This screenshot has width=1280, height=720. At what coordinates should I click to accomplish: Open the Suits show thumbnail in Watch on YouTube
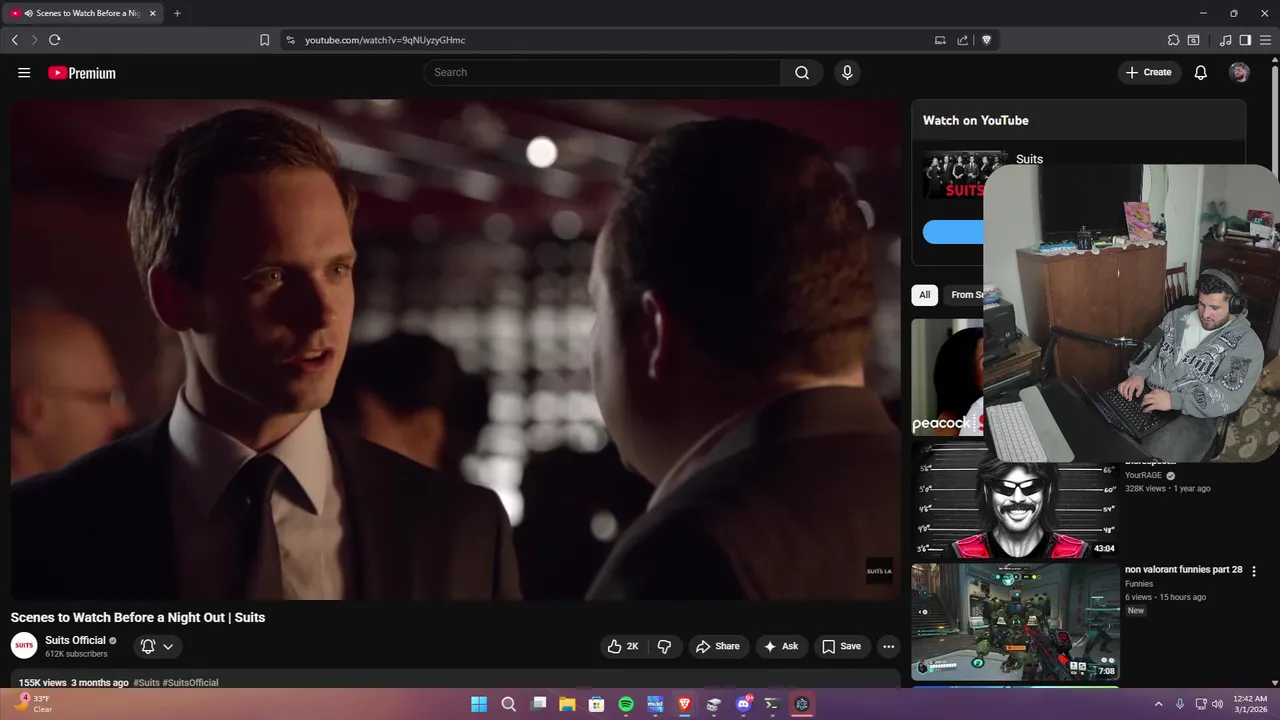pyautogui.click(x=953, y=175)
